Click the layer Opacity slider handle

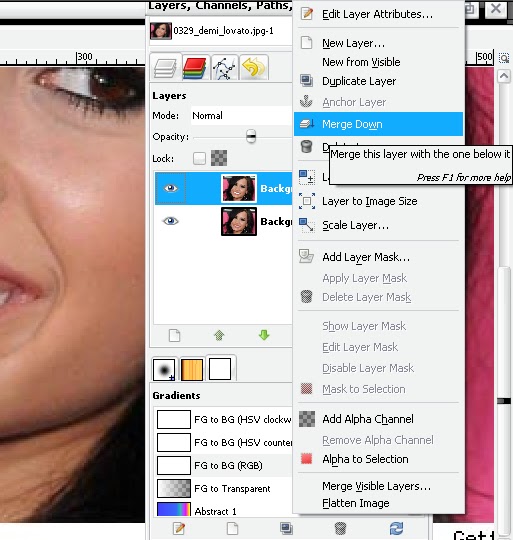[x=251, y=136]
